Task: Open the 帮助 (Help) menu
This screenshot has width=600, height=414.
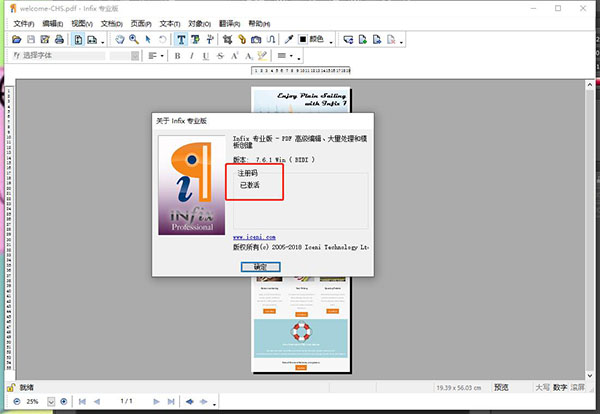Action: [259, 23]
